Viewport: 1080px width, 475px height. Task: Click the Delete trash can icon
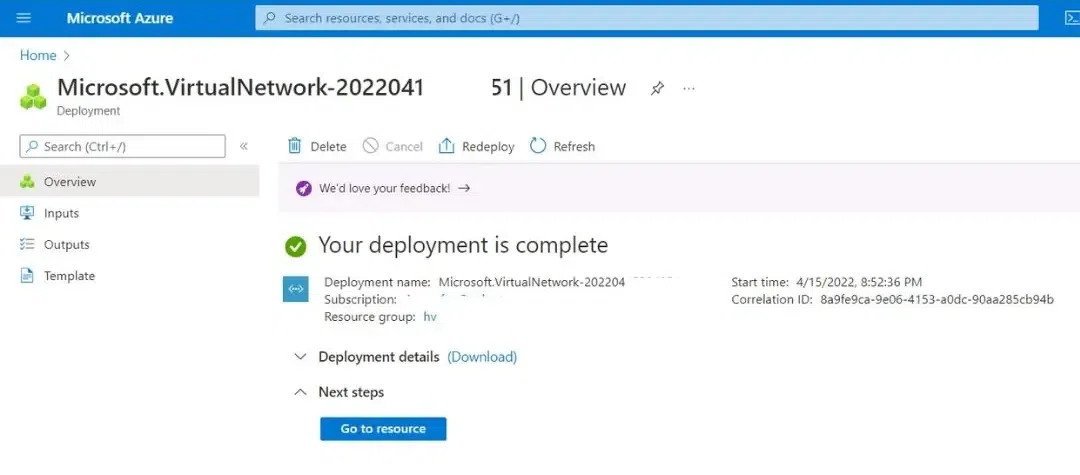pyautogui.click(x=295, y=146)
